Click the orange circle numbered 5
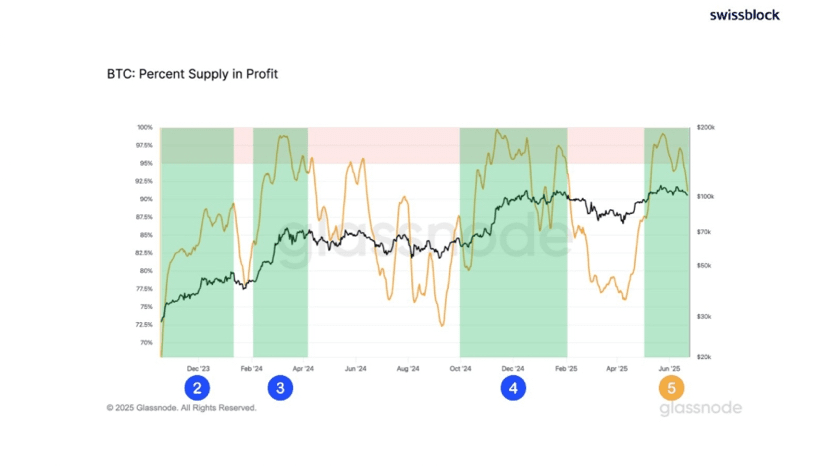The height and width of the screenshot is (466, 830). pos(671,388)
